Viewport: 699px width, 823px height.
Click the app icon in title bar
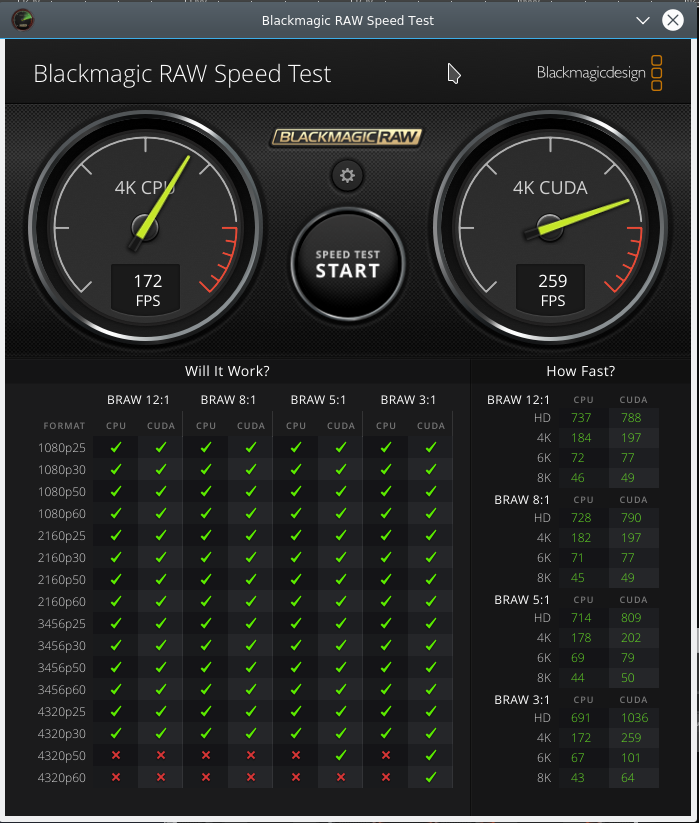23,20
